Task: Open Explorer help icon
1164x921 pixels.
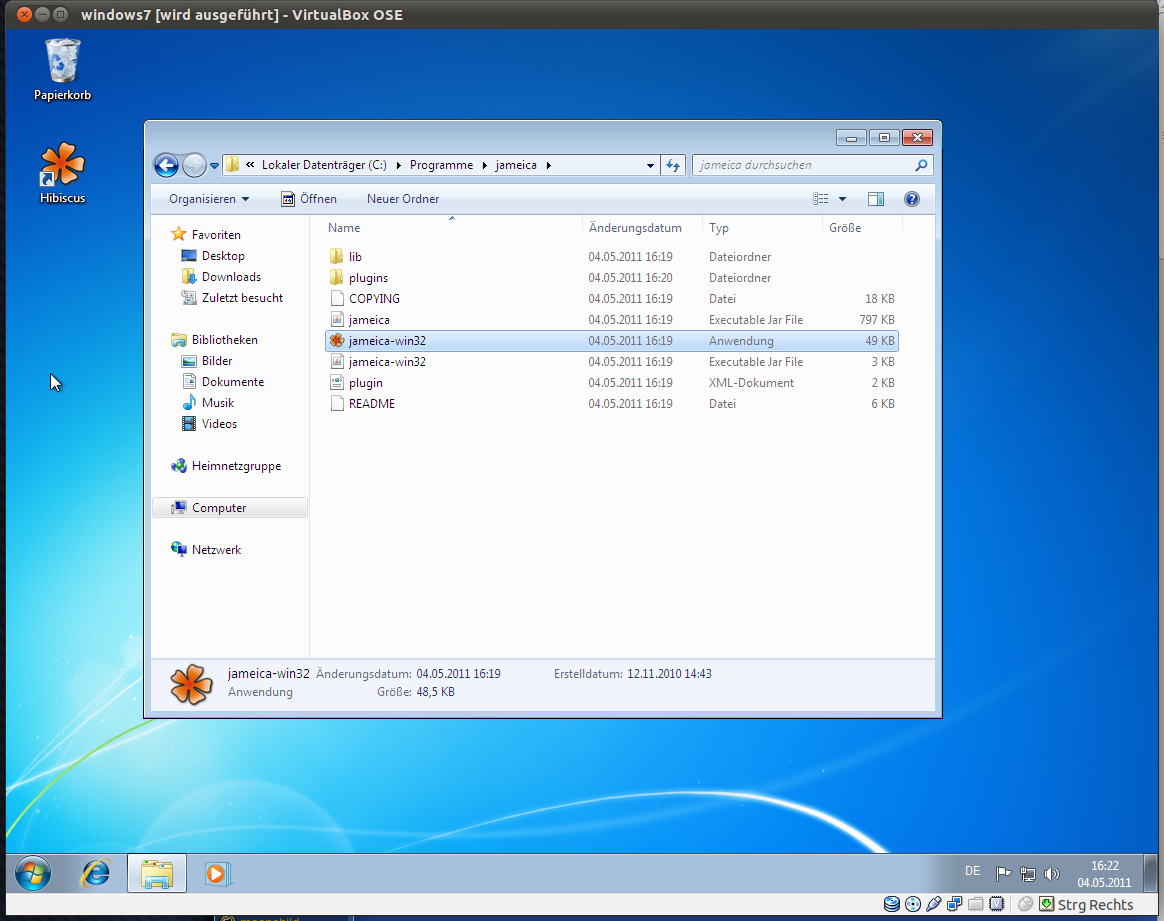Action: (x=912, y=199)
